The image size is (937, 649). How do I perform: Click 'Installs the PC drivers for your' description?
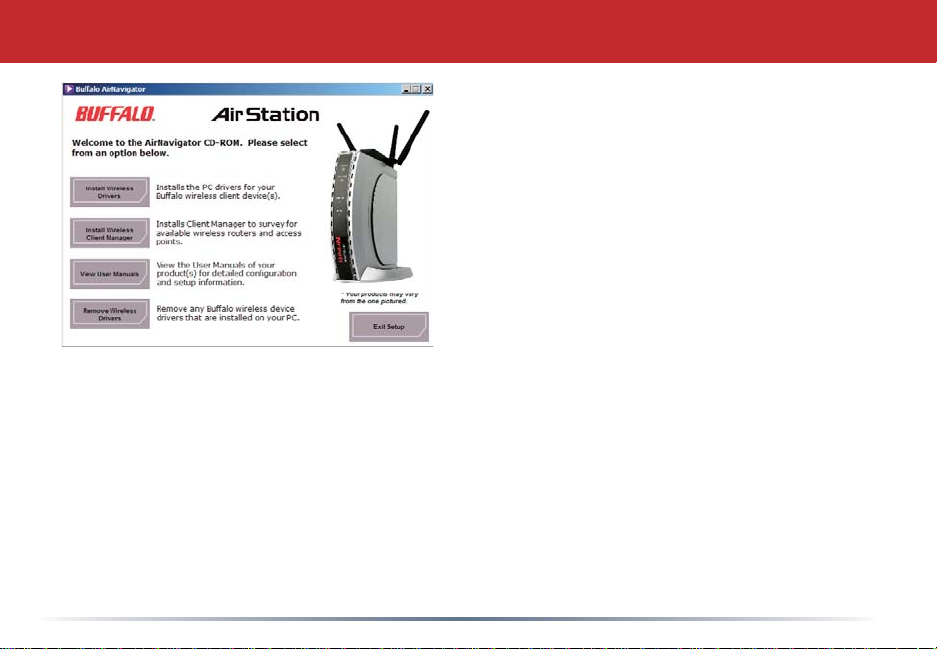pyautogui.click(x=218, y=191)
